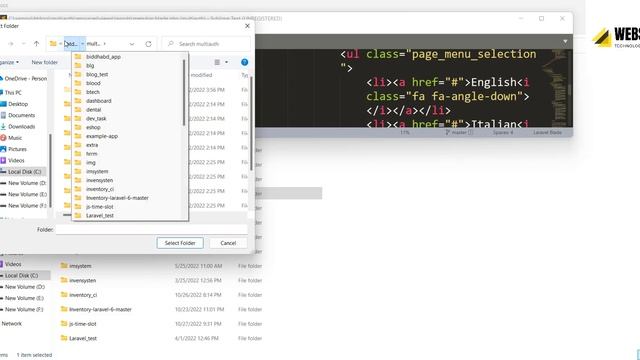Open address bar history dropdown chevron
Screen dimensions: 640x360
click(x=132, y=44)
